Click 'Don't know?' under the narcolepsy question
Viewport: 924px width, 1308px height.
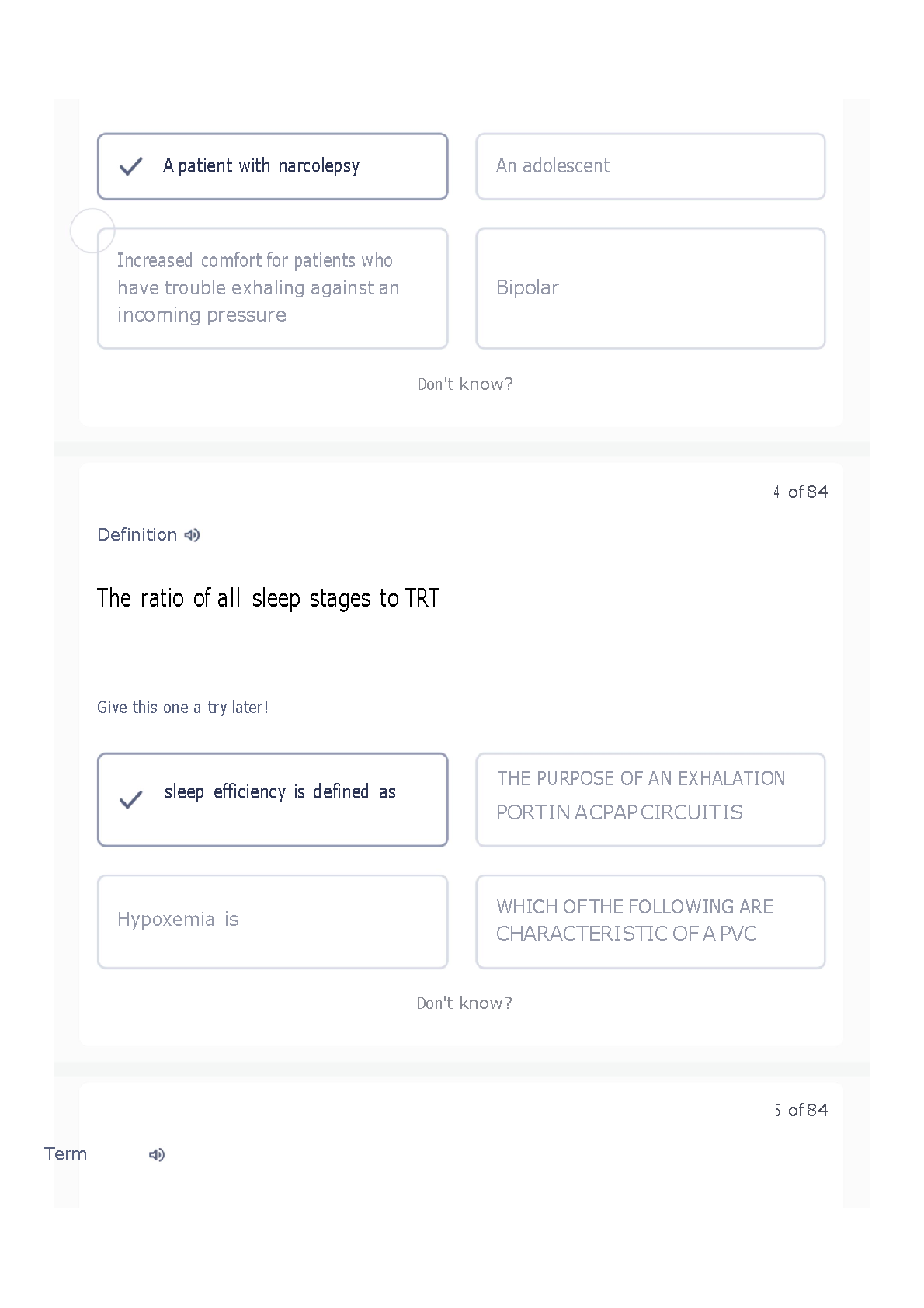tap(465, 384)
